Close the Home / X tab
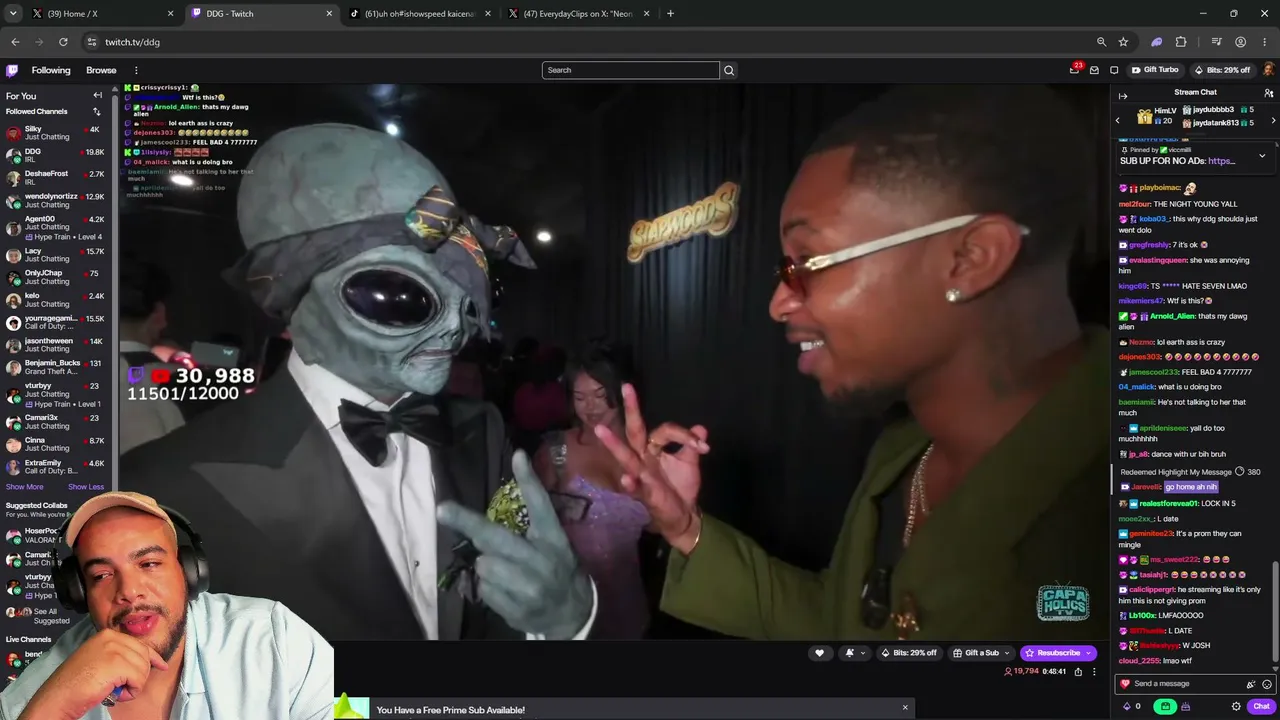The height and width of the screenshot is (720, 1280). [170, 14]
